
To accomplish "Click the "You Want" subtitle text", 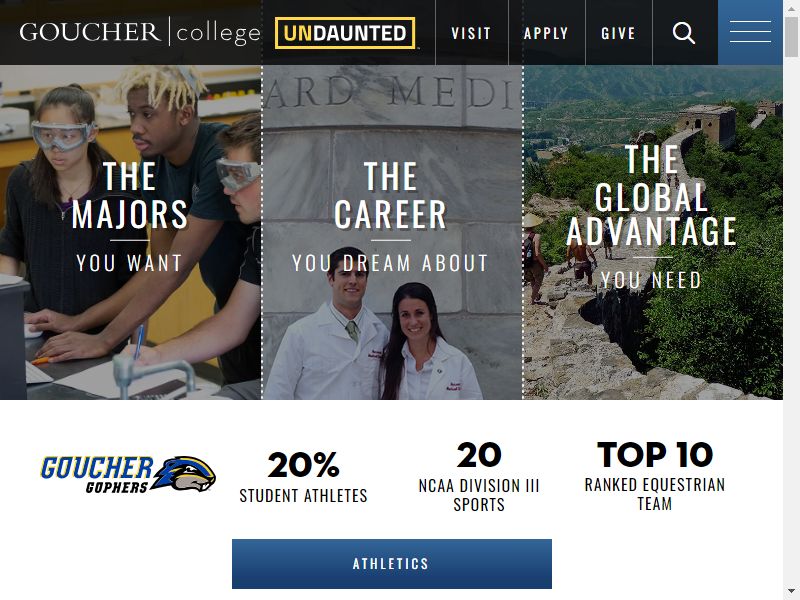I will coord(129,263).
